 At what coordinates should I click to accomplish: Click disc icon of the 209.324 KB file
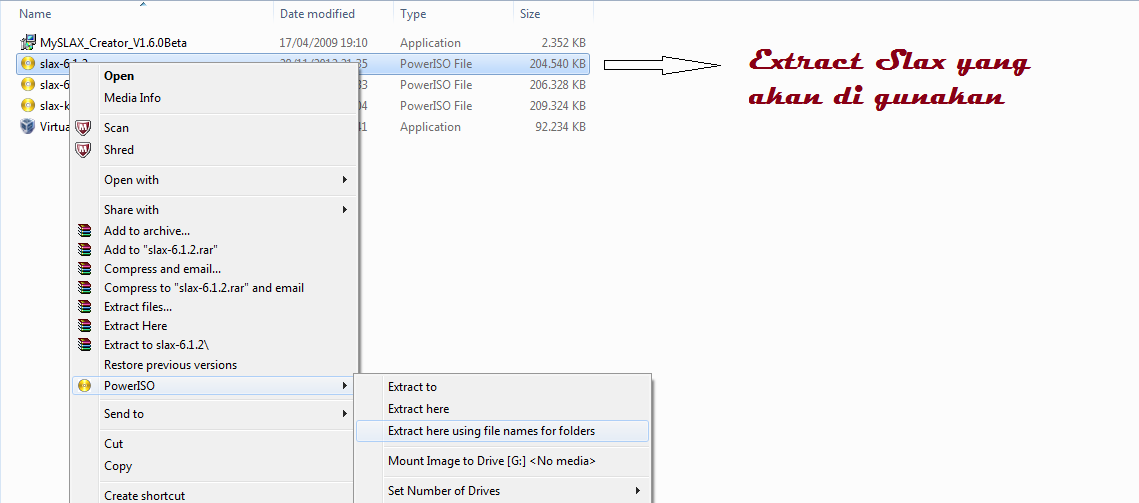[x=28, y=105]
